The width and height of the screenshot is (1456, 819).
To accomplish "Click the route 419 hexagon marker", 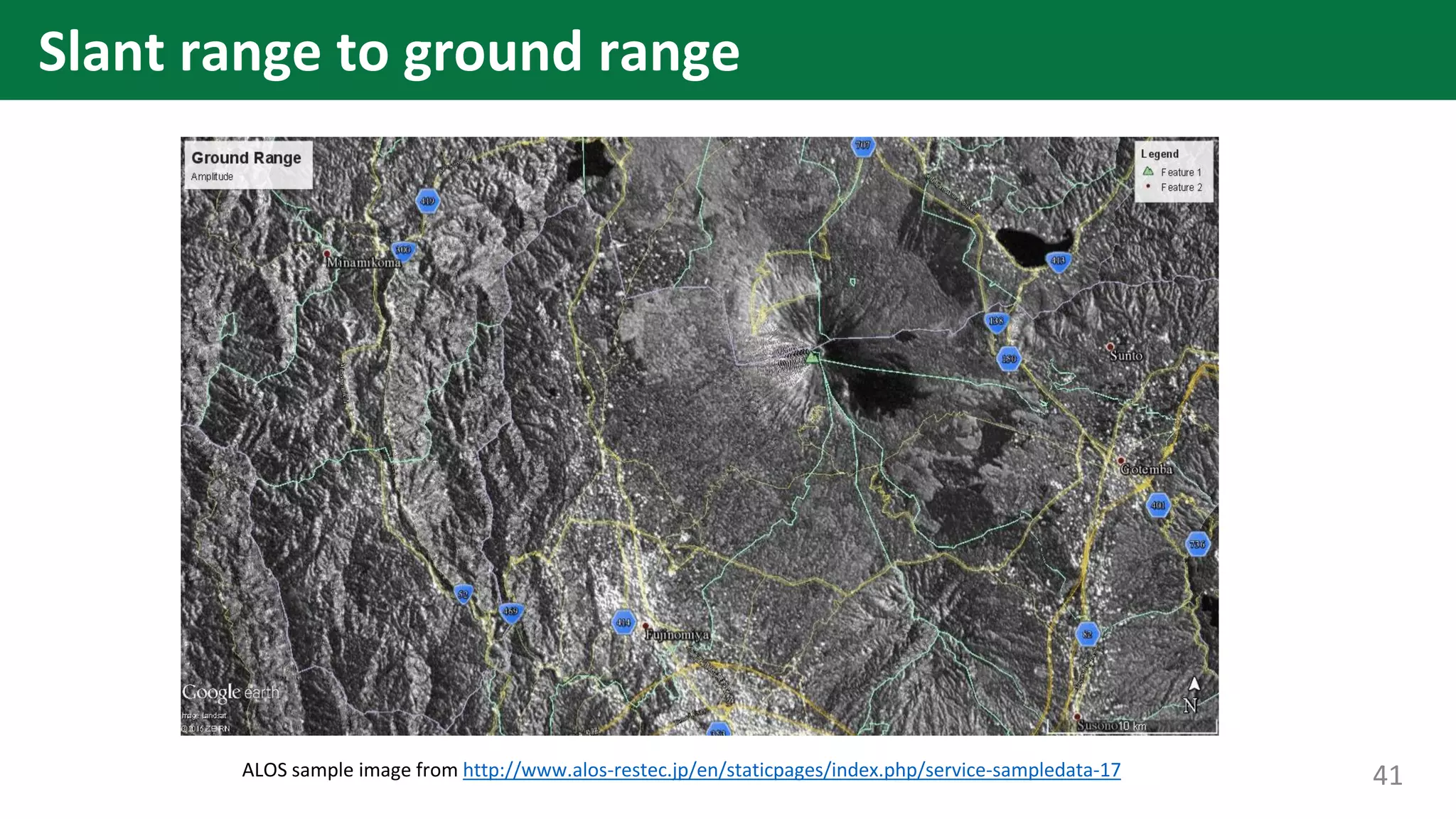I will [x=427, y=201].
